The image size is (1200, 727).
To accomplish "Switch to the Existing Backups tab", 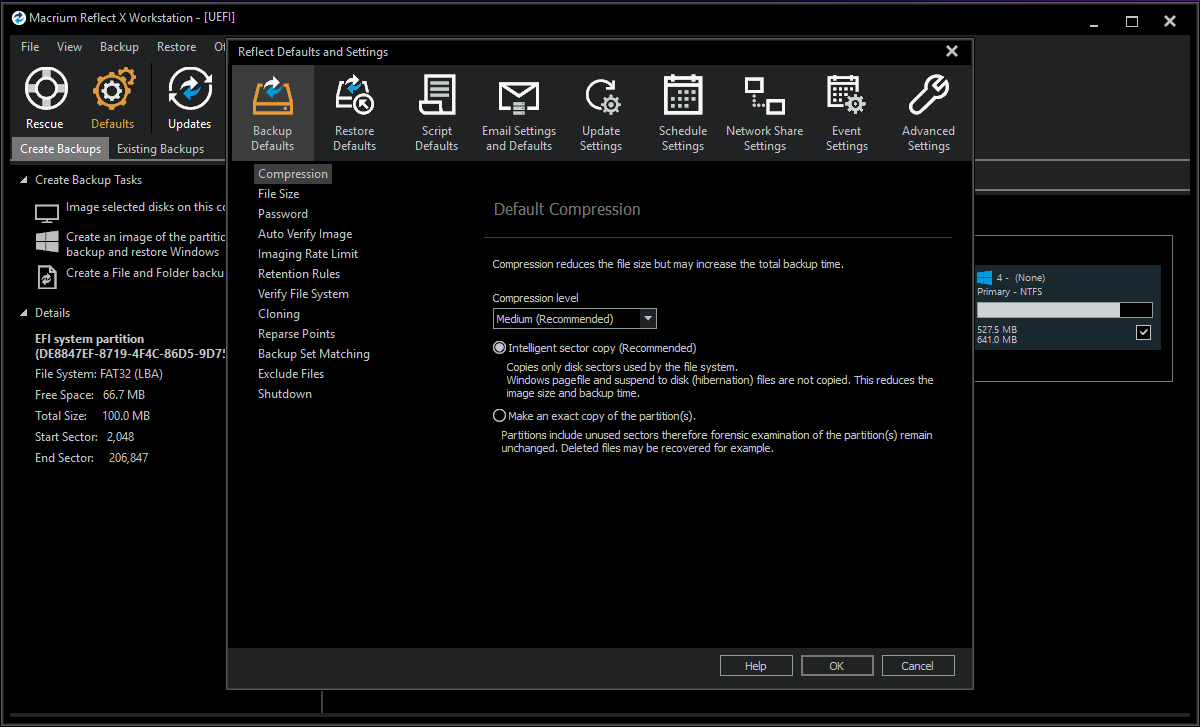I will point(160,149).
